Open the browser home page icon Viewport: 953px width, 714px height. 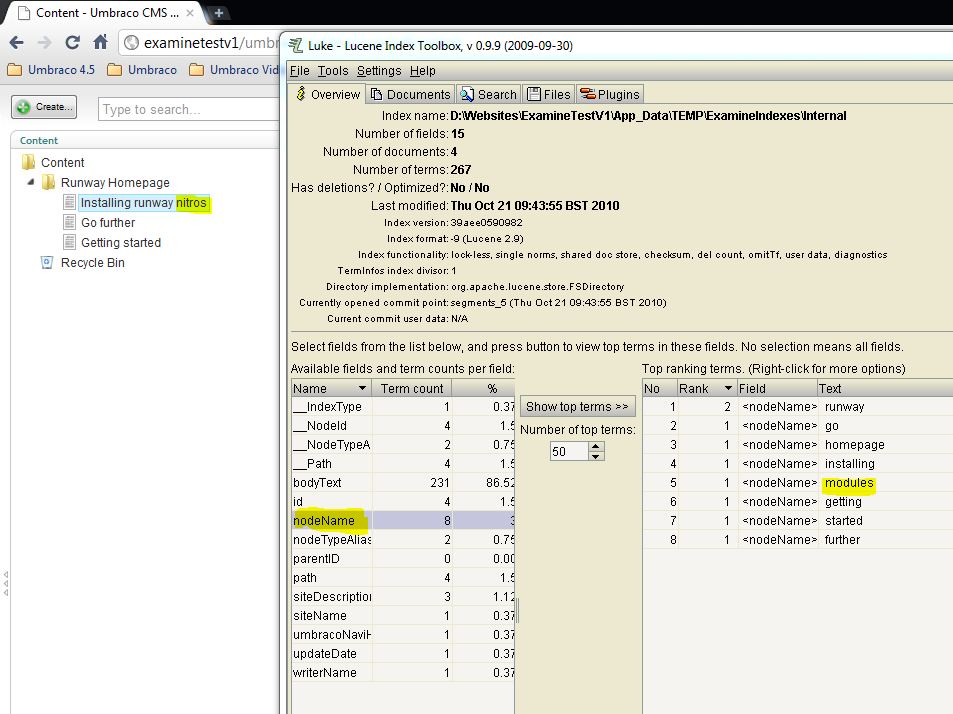coord(100,42)
